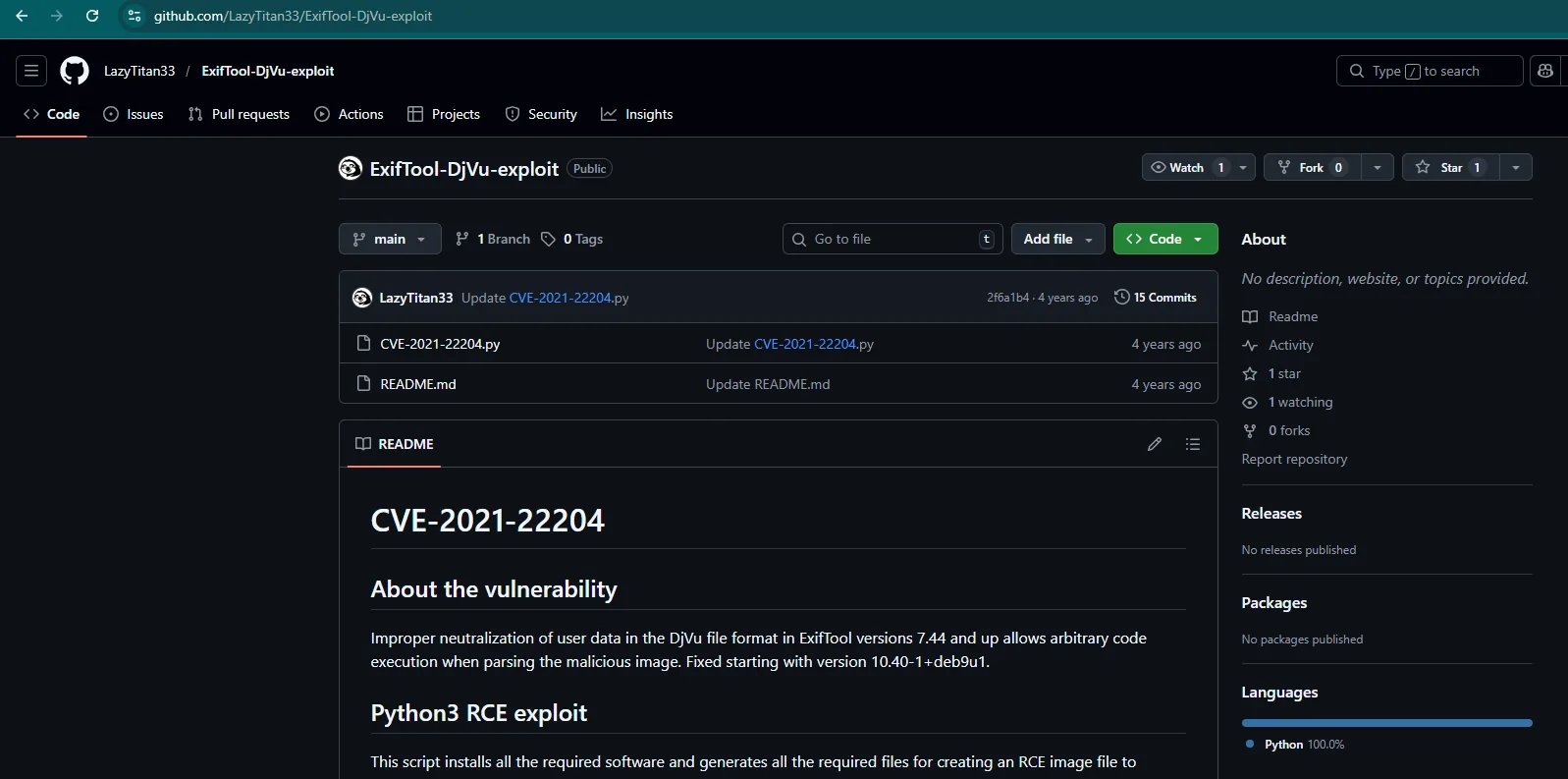Viewport: 1568px width, 779px height.
Task: Expand the main branch selector dropdown
Action: 390,239
